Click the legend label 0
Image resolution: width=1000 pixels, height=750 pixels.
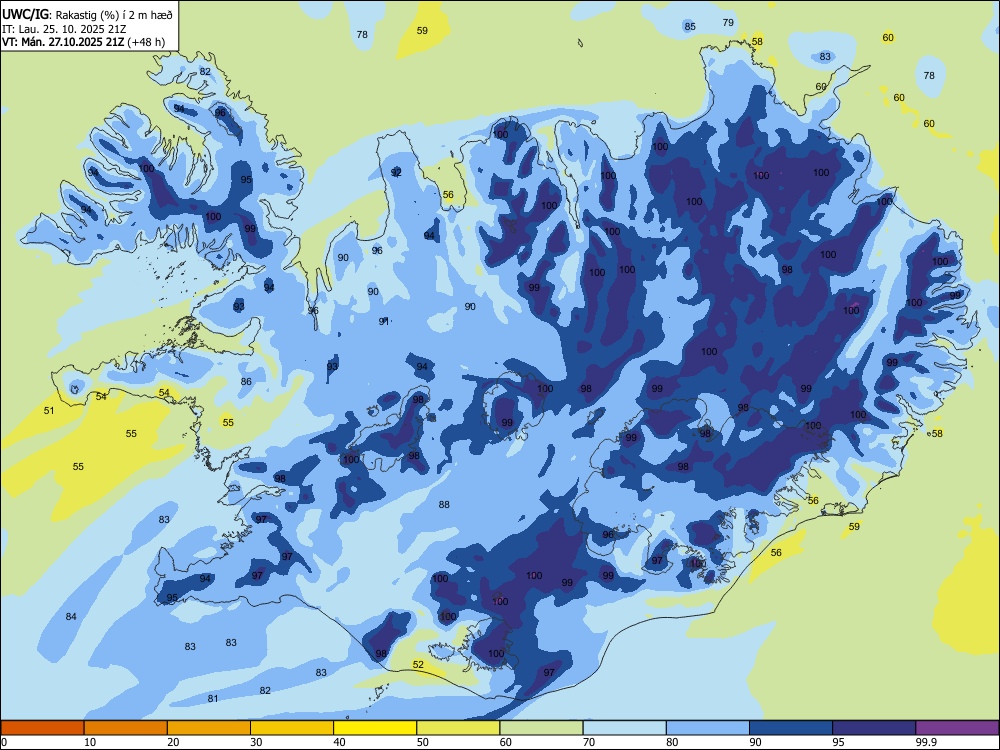click(x=4, y=742)
